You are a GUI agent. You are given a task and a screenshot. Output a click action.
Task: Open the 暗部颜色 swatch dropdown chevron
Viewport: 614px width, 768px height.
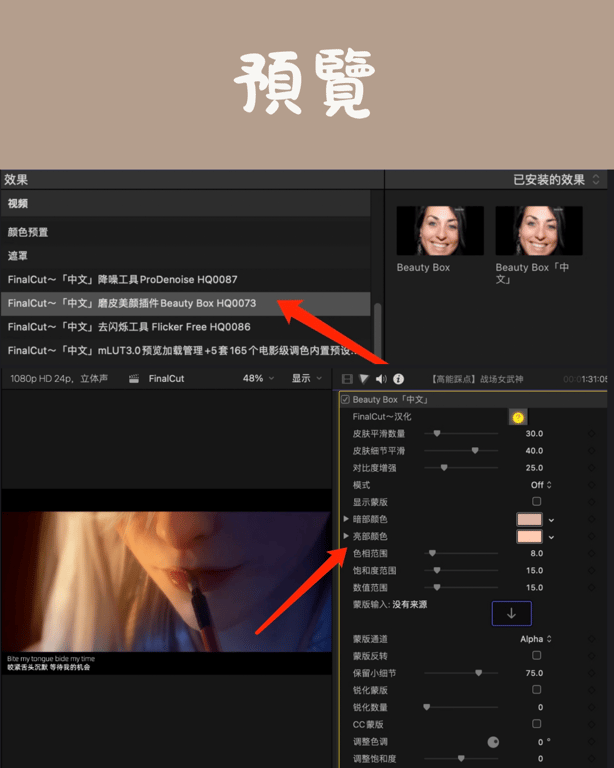click(x=551, y=520)
